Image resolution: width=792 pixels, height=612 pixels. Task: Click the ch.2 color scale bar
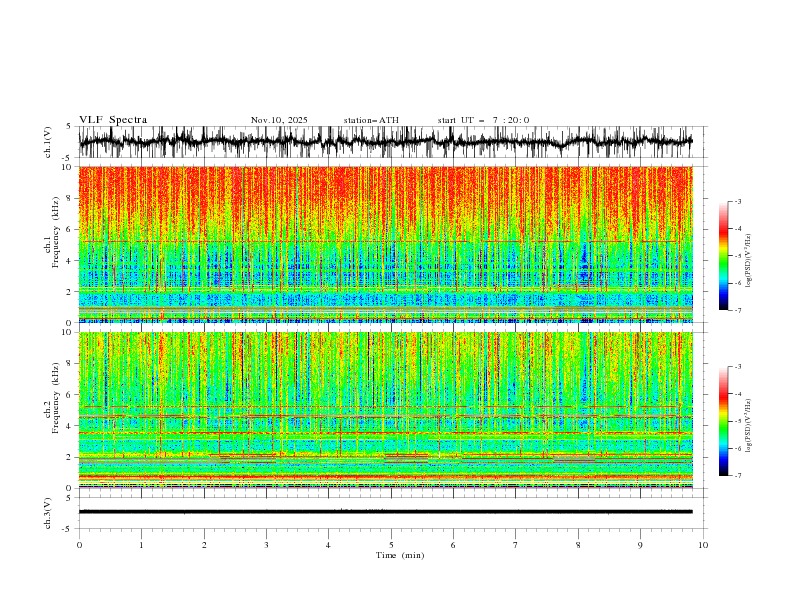(x=723, y=421)
